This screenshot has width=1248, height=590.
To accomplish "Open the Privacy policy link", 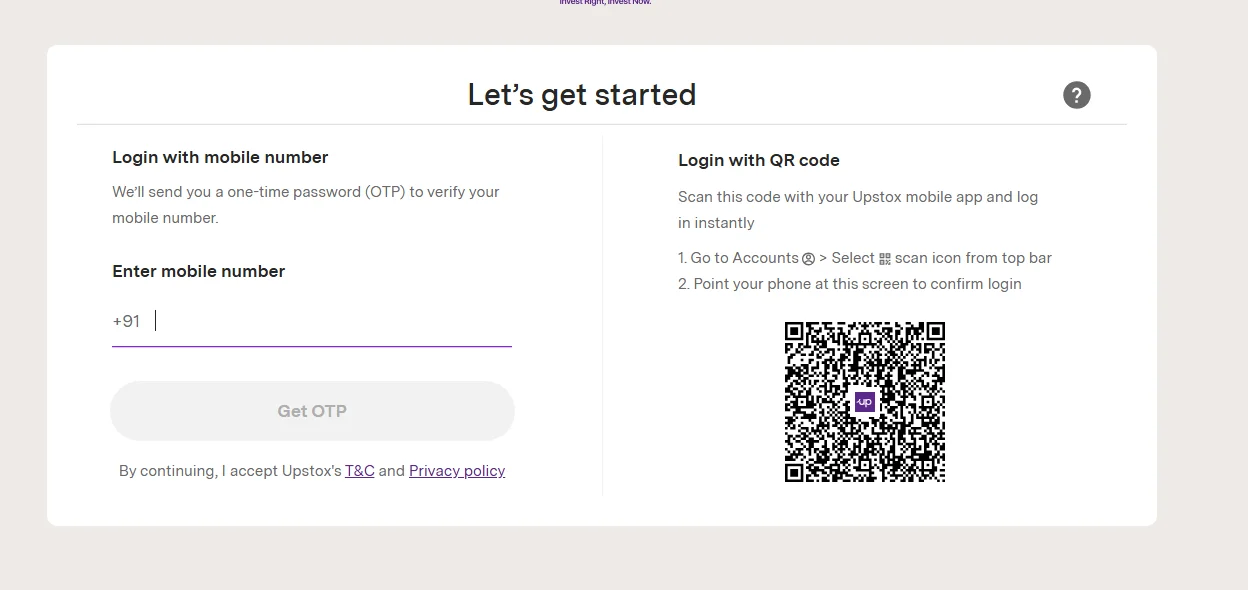I will pyautogui.click(x=457, y=471).
